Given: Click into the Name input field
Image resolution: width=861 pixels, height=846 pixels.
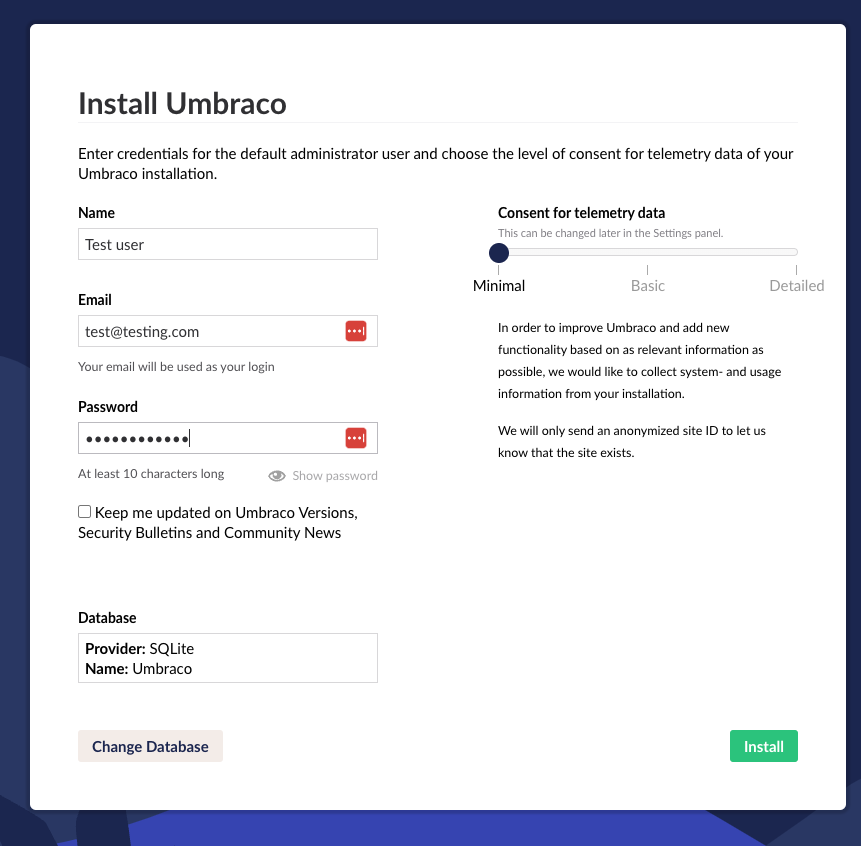Looking at the screenshot, I should (x=228, y=244).
